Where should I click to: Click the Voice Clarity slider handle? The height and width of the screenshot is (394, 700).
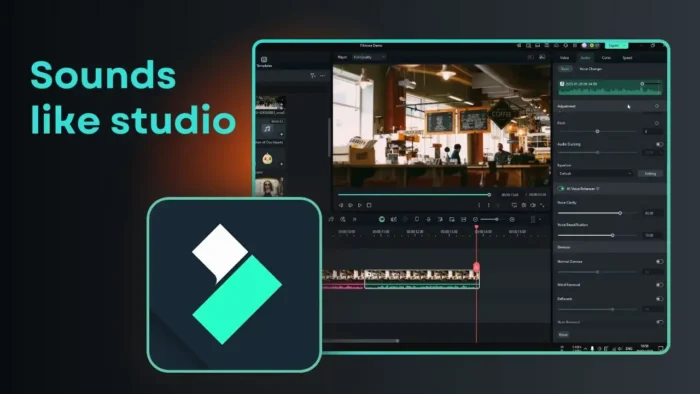point(620,213)
